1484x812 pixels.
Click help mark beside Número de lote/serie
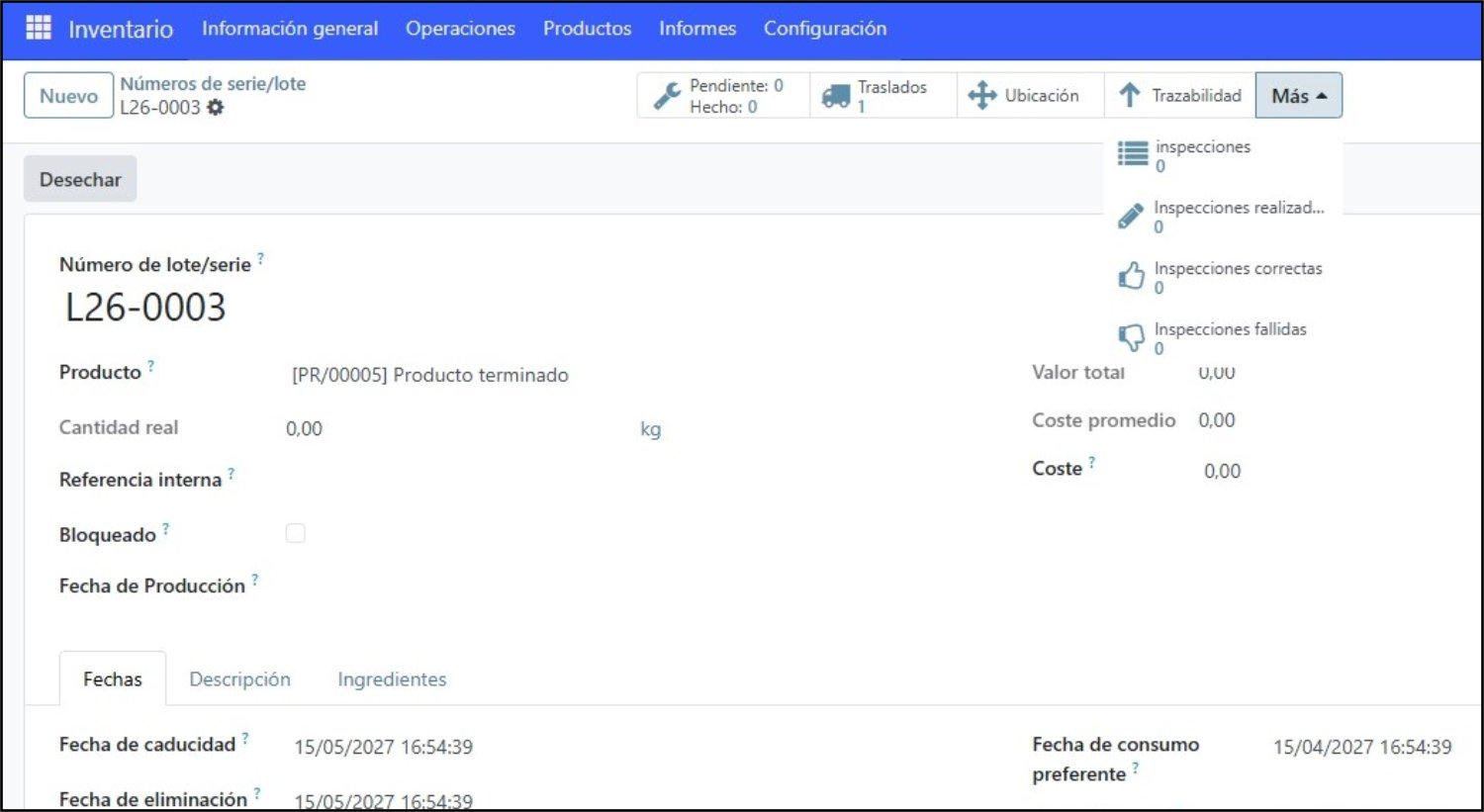(260, 258)
